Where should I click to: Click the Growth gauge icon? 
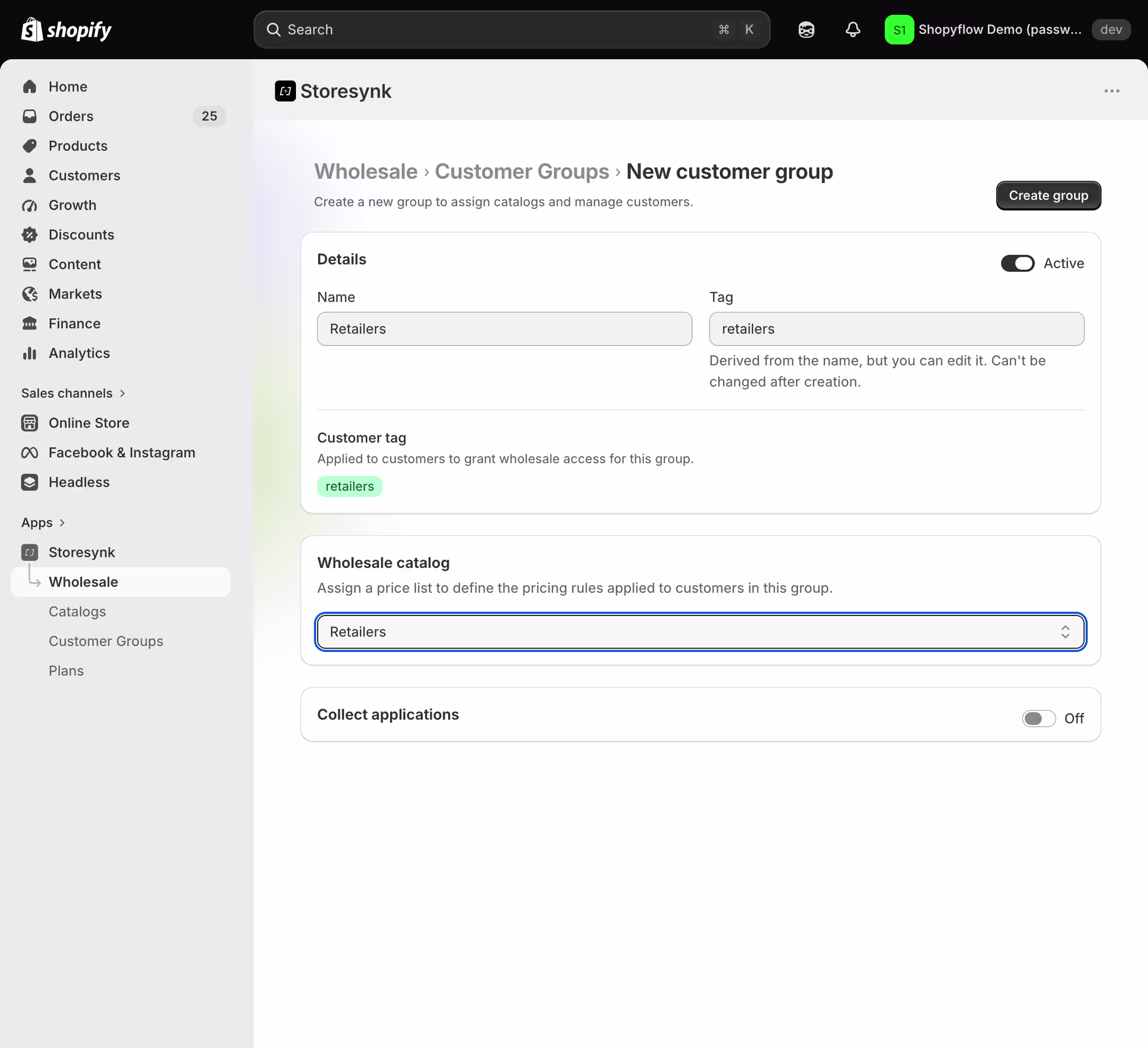[30, 205]
